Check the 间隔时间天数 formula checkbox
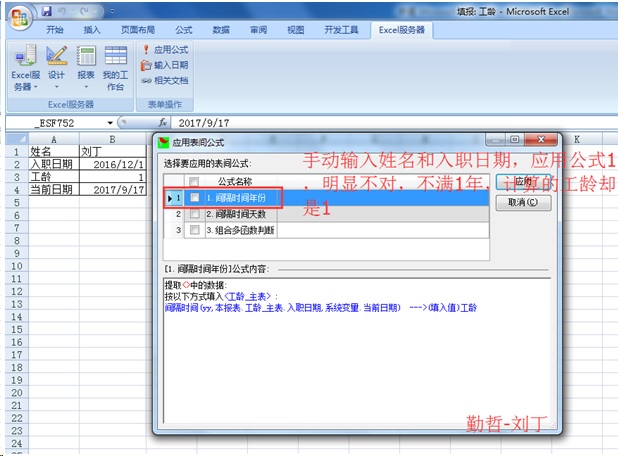618x456 pixels. coord(194,214)
